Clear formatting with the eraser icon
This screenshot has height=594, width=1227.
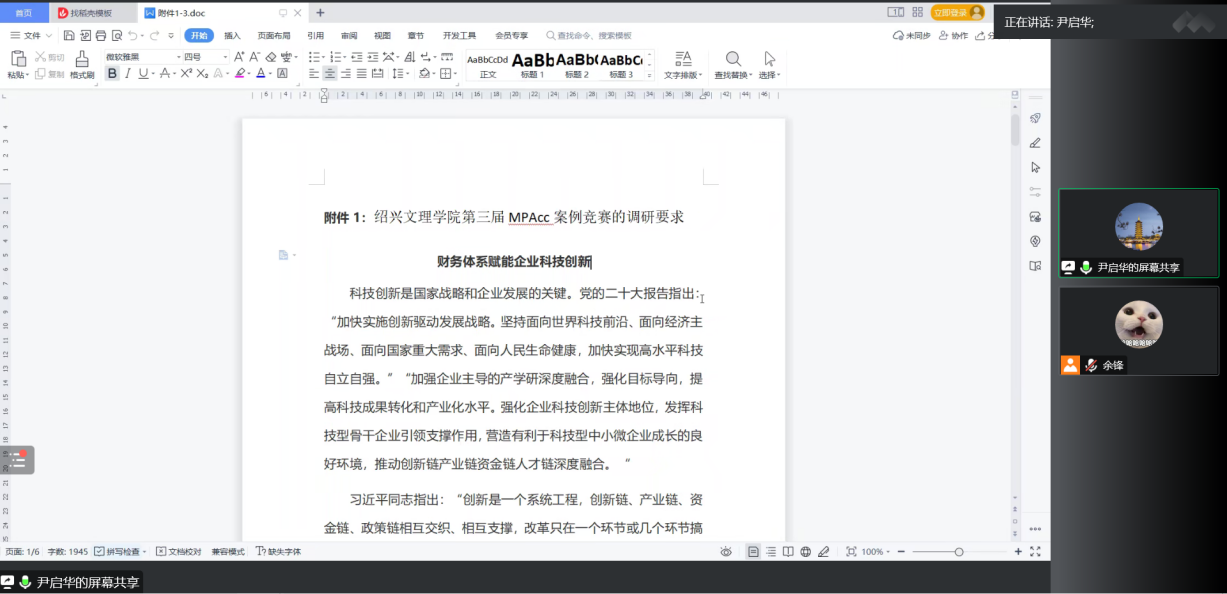coord(270,57)
